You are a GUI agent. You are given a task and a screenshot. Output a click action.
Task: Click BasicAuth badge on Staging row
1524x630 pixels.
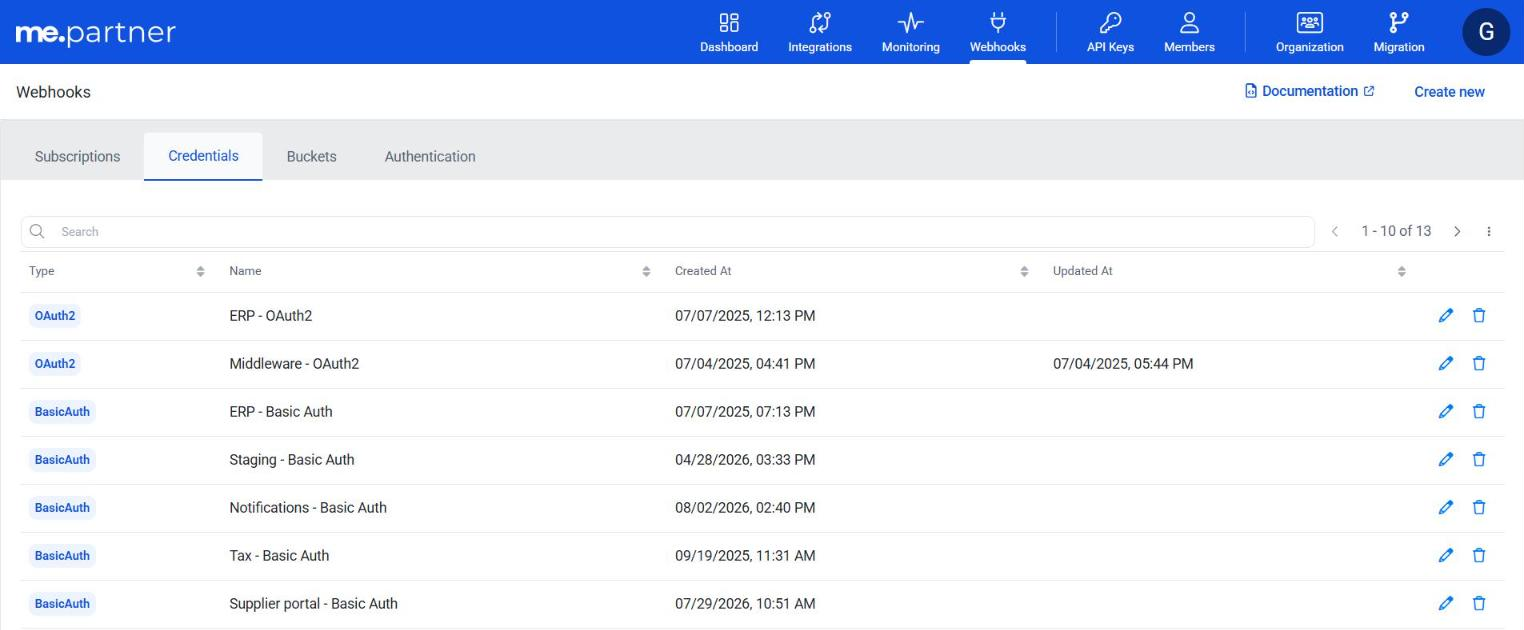[62, 460]
